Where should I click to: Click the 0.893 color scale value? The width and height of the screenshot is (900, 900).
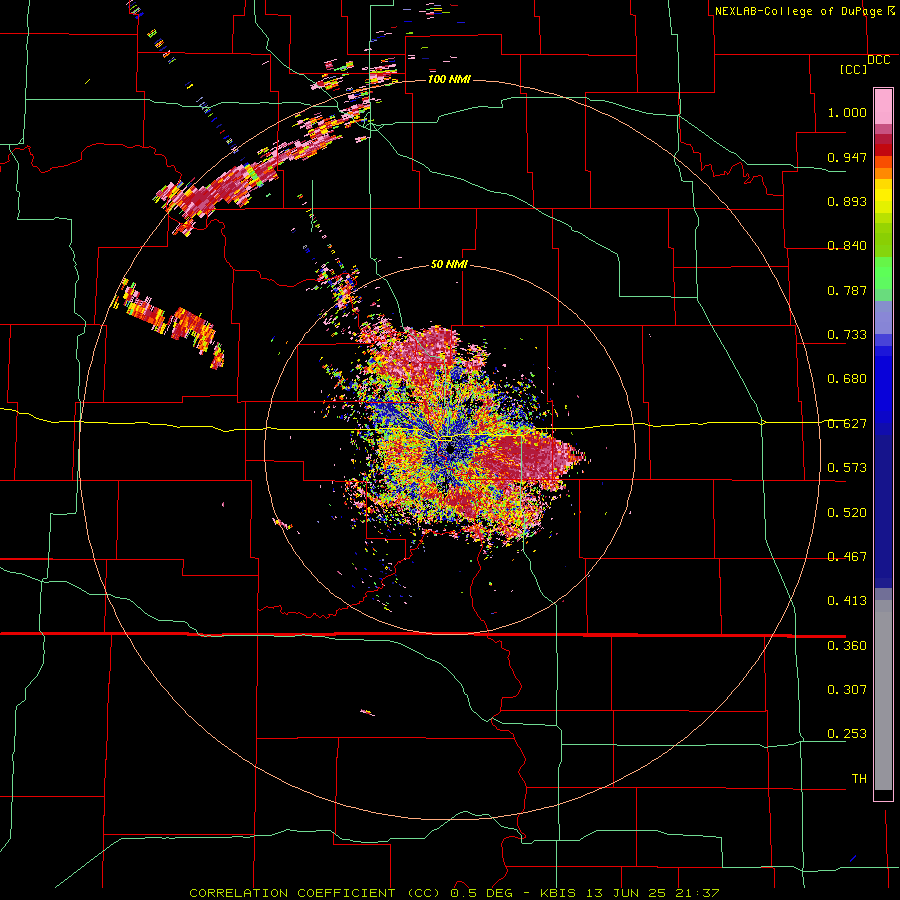click(847, 201)
